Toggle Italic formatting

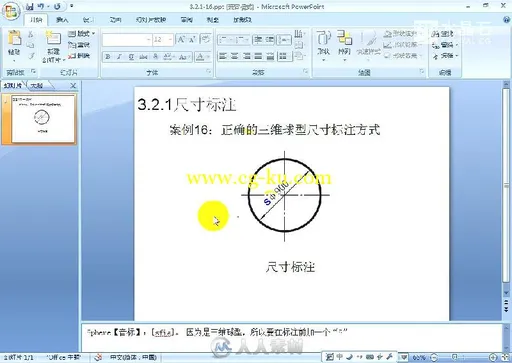tap(119, 57)
